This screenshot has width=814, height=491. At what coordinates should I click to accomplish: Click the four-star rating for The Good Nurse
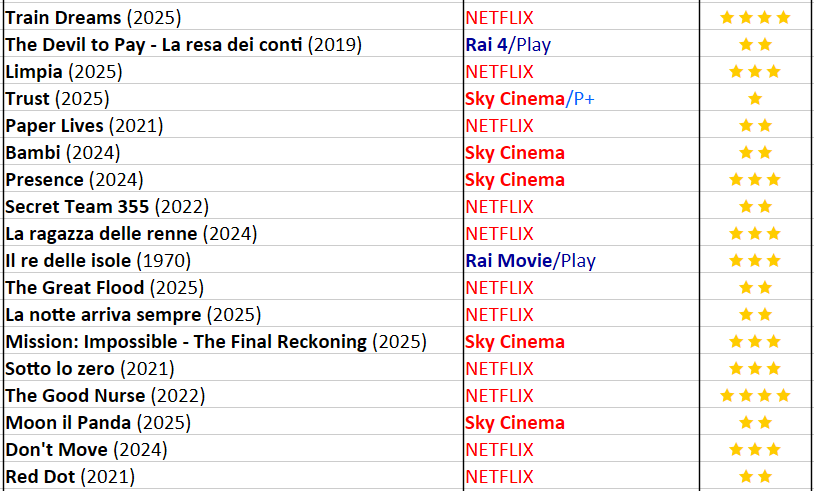pos(755,395)
